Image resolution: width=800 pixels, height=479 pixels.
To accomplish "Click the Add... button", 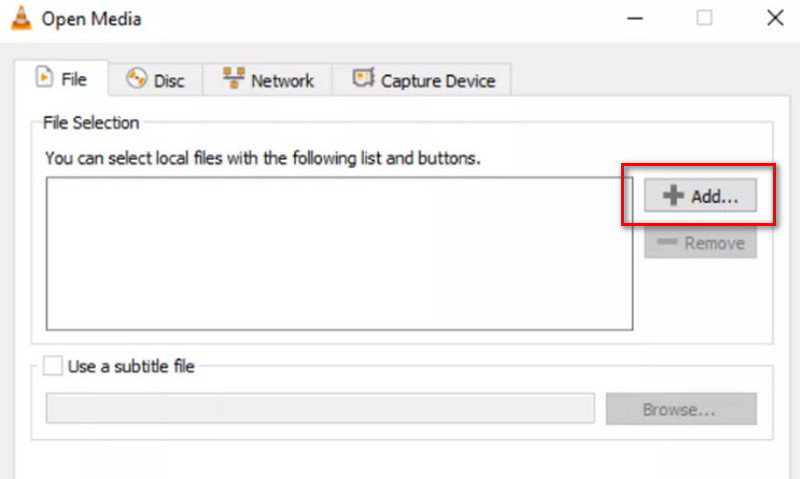I will tap(700, 195).
